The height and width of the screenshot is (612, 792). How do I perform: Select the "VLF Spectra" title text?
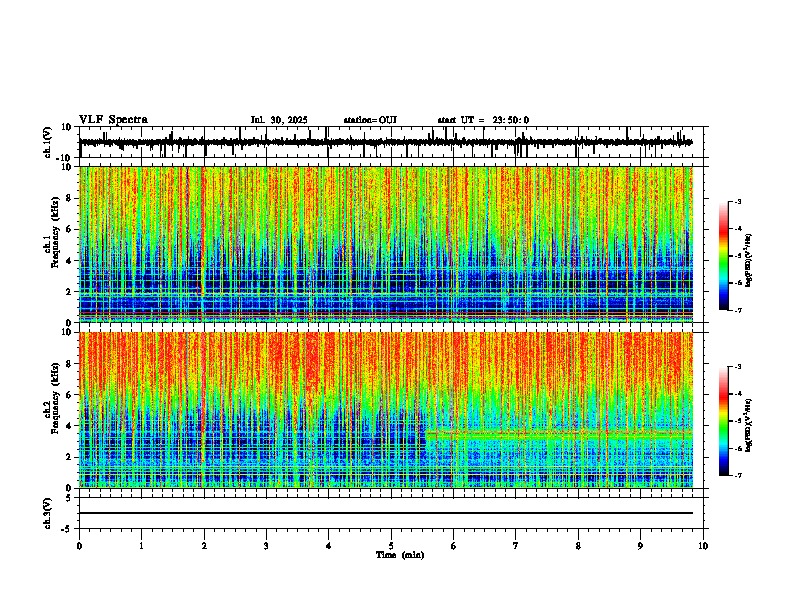coord(114,120)
